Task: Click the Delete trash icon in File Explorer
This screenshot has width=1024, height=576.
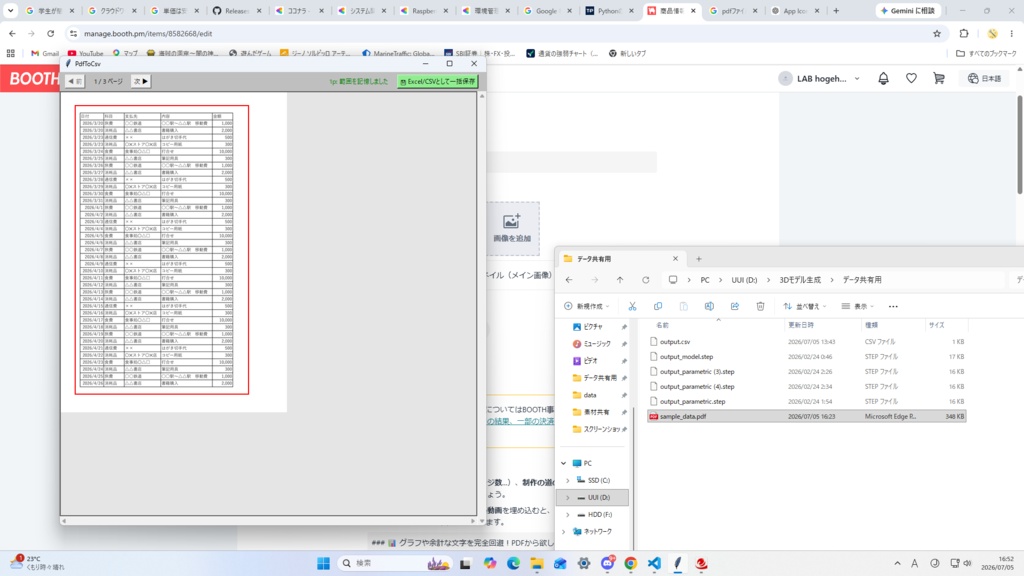Action: click(x=760, y=306)
